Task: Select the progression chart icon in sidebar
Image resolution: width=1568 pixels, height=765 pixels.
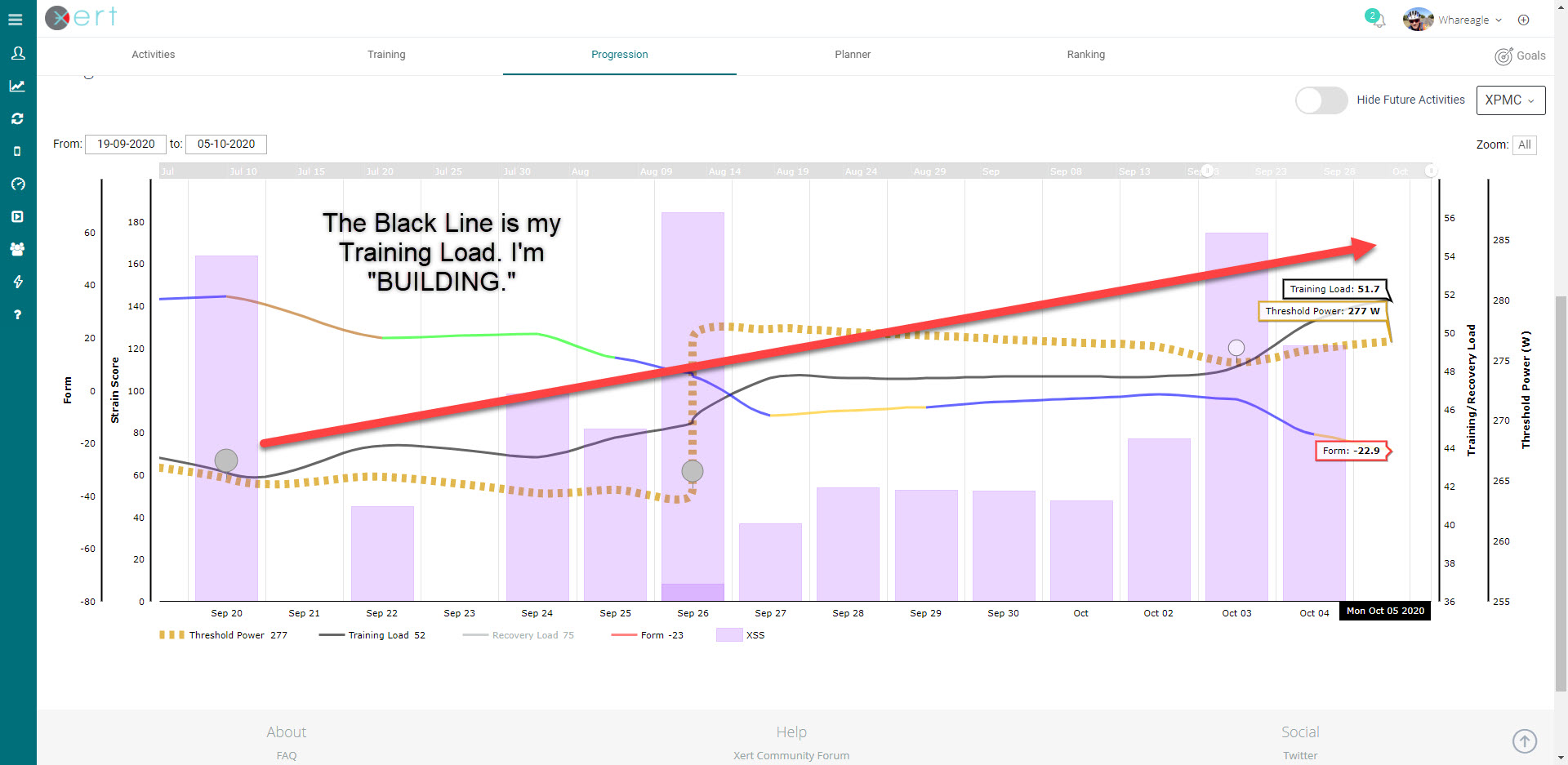Action: click(x=18, y=86)
